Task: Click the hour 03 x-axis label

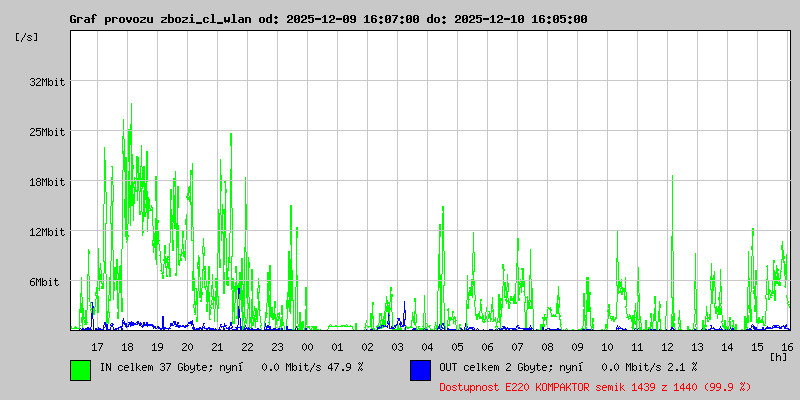Action: click(x=397, y=347)
